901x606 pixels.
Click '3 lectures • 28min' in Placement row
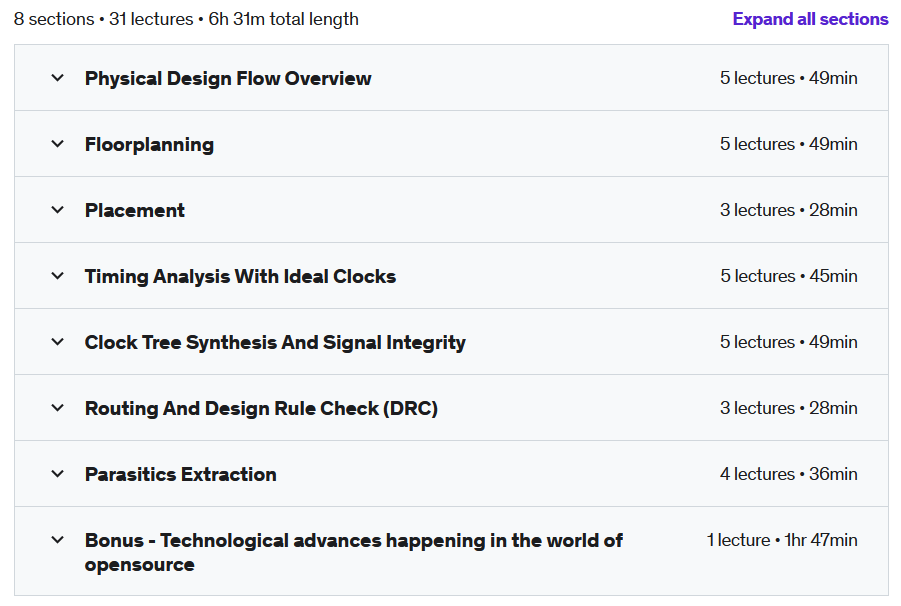pos(788,210)
